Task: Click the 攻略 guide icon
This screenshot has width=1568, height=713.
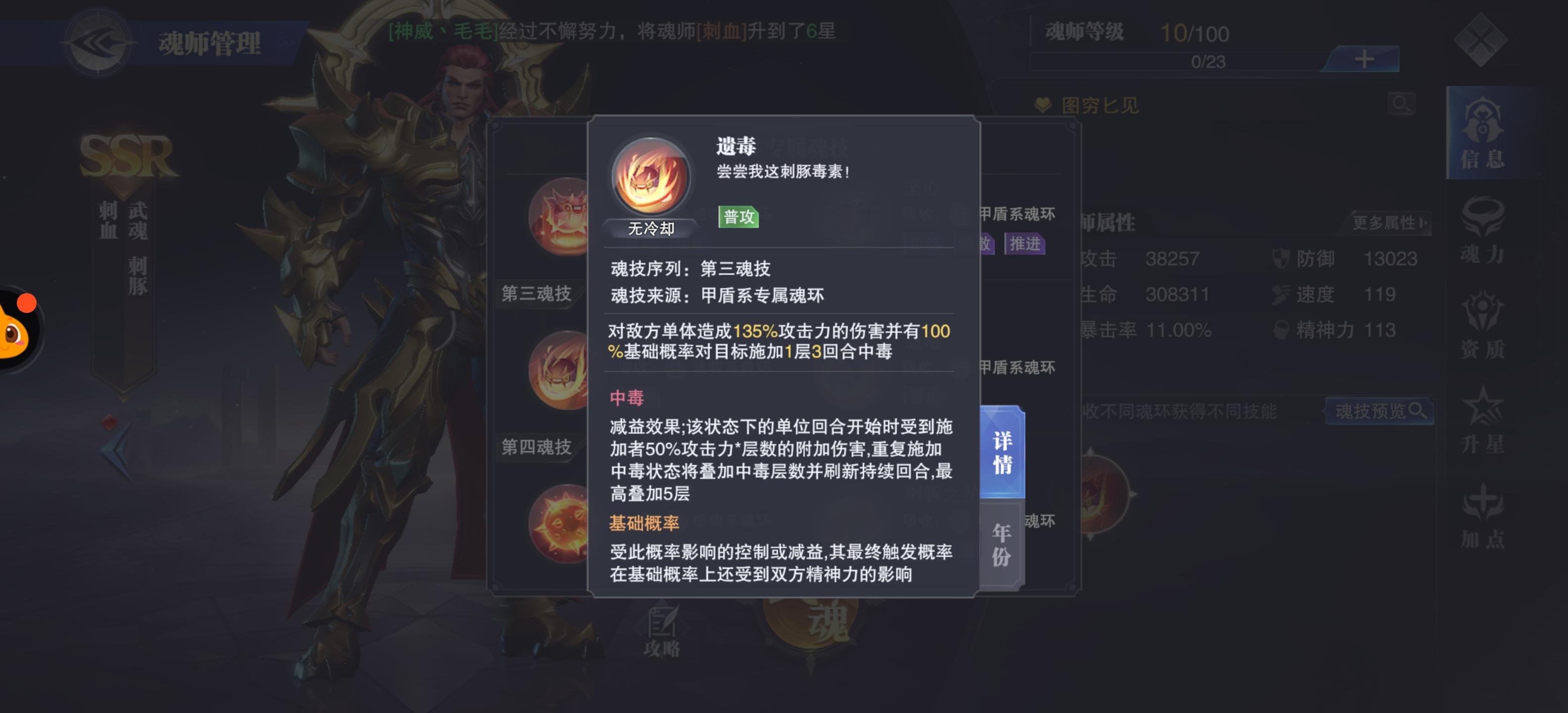Action: tap(662, 631)
